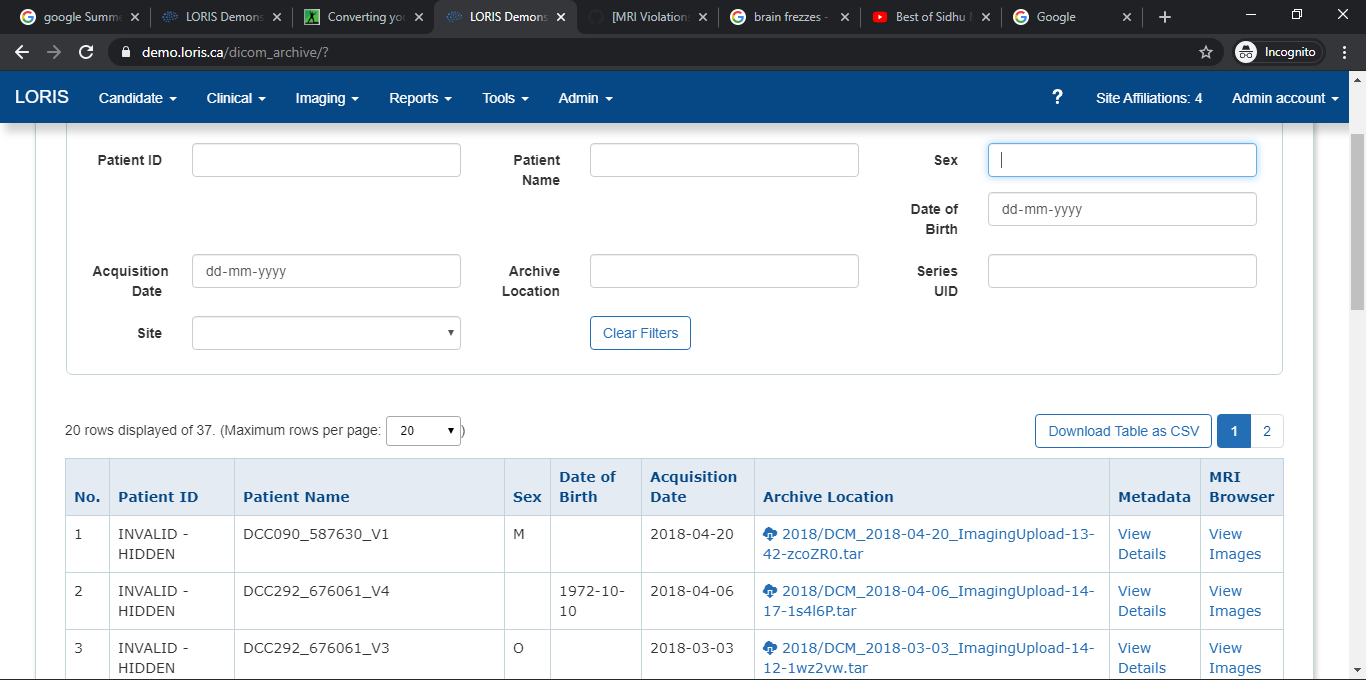Click the Clear Filters button
This screenshot has height=680, width=1366.
(640, 333)
